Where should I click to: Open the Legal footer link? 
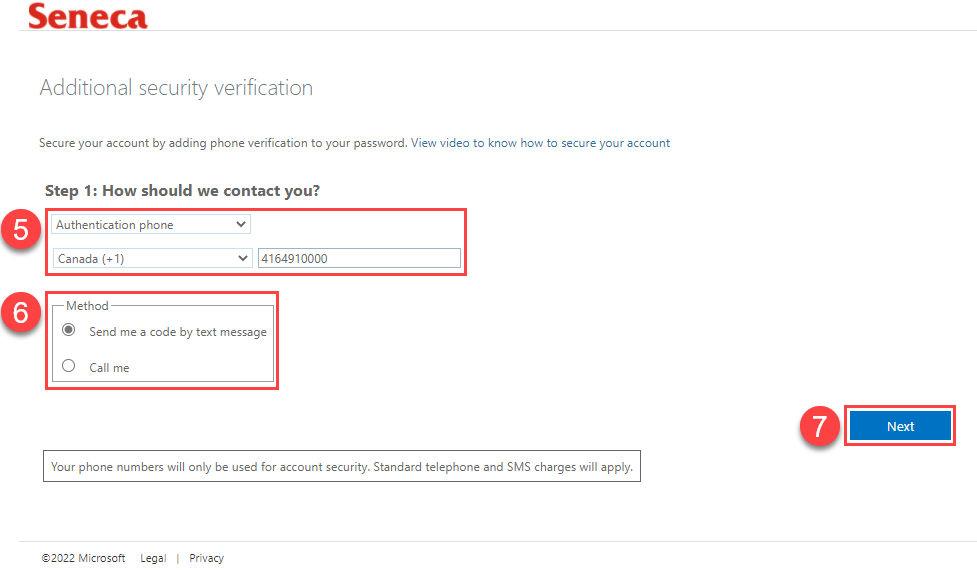click(x=153, y=558)
